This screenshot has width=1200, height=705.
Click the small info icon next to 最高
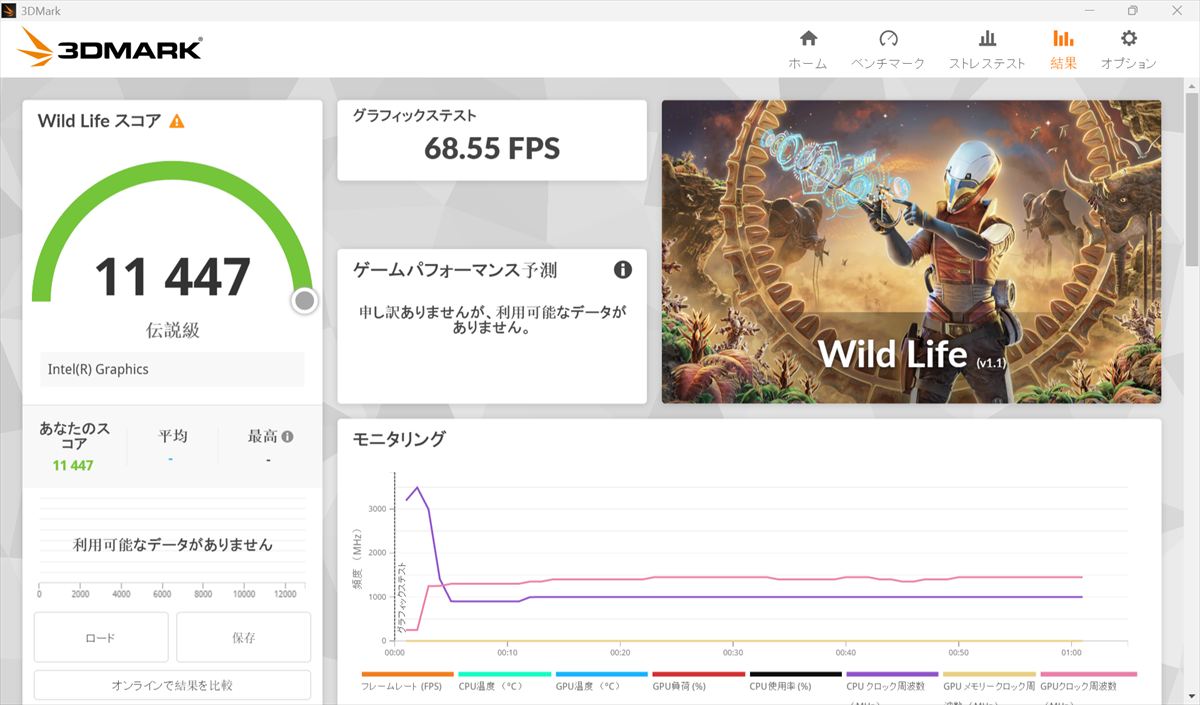click(288, 437)
